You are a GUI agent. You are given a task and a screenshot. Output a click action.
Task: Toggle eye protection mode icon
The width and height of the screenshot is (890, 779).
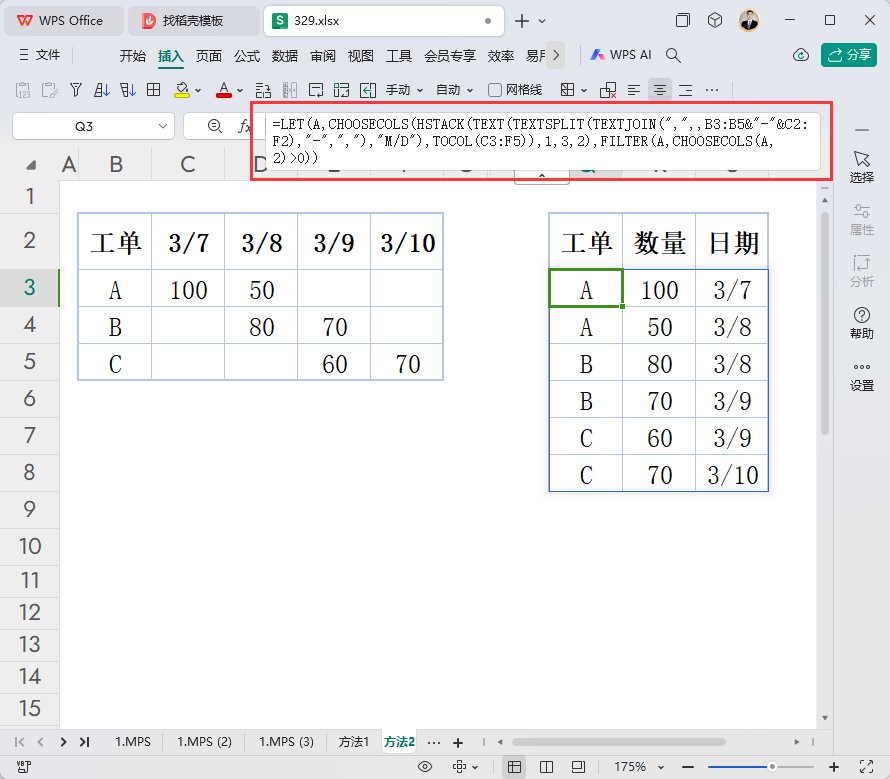[x=425, y=767]
